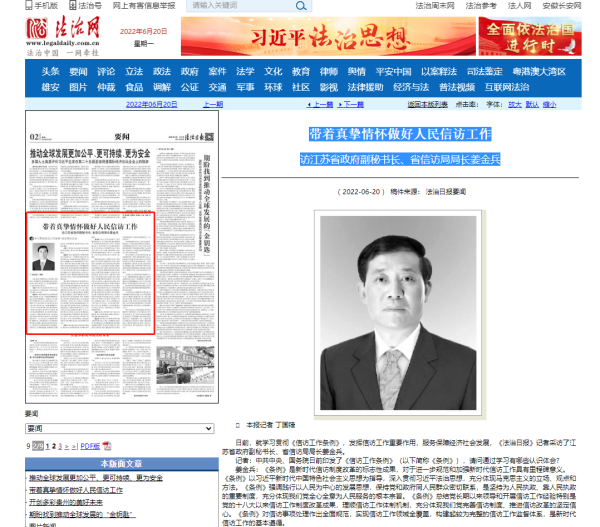Open the 教育 section

click(x=301, y=72)
